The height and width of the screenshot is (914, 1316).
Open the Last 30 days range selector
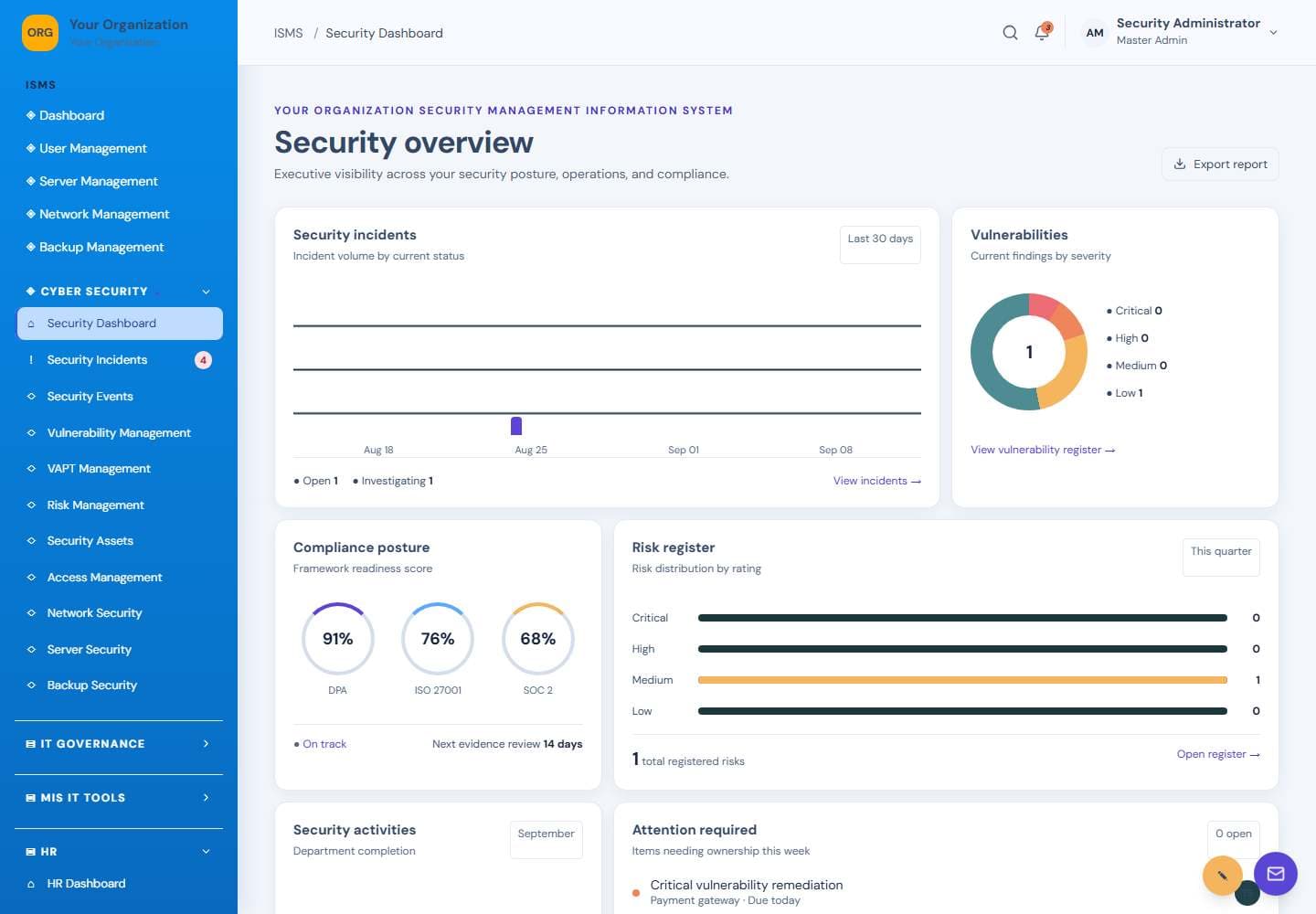(880, 244)
